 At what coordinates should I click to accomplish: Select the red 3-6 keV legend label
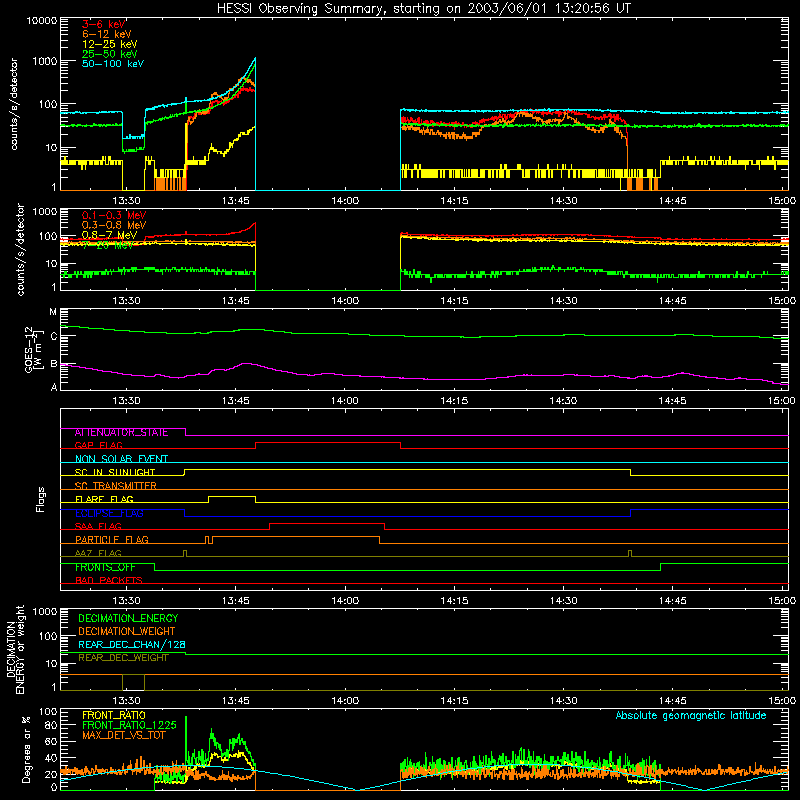[x=103, y=24]
